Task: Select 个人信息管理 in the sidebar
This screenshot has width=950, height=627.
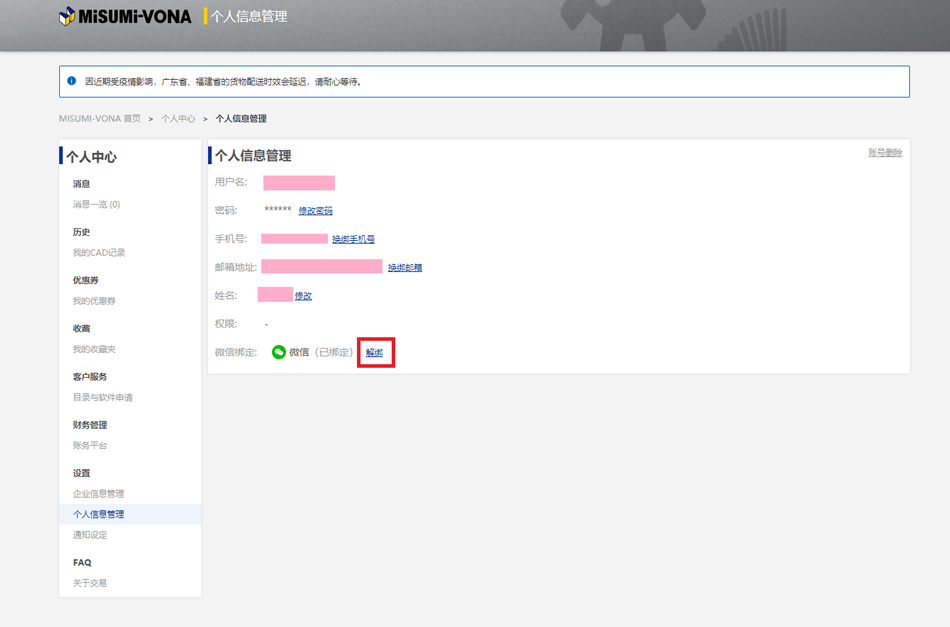Action: 98,514
